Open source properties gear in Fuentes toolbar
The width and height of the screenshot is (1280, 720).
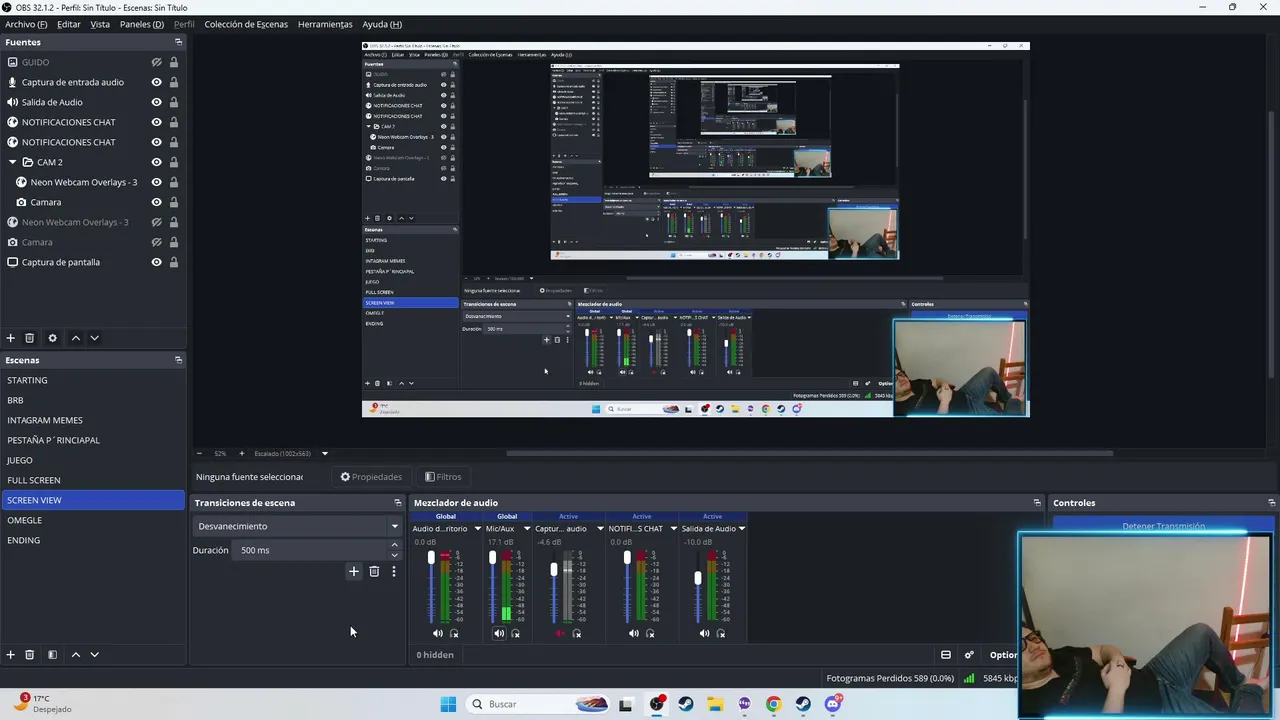[52, 338]
